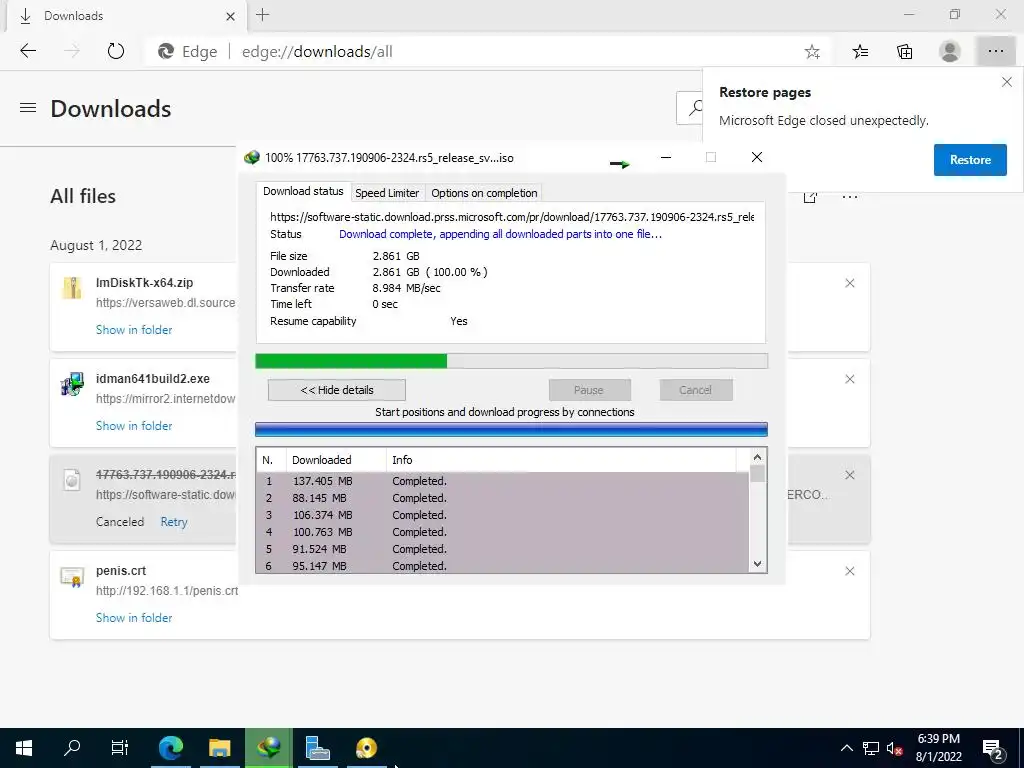The height and width of the screenshot is (768, 1024).
Task: Open Internet Download Manager taskbar icon
Action: pyautogui.click(x=268, y=748)
